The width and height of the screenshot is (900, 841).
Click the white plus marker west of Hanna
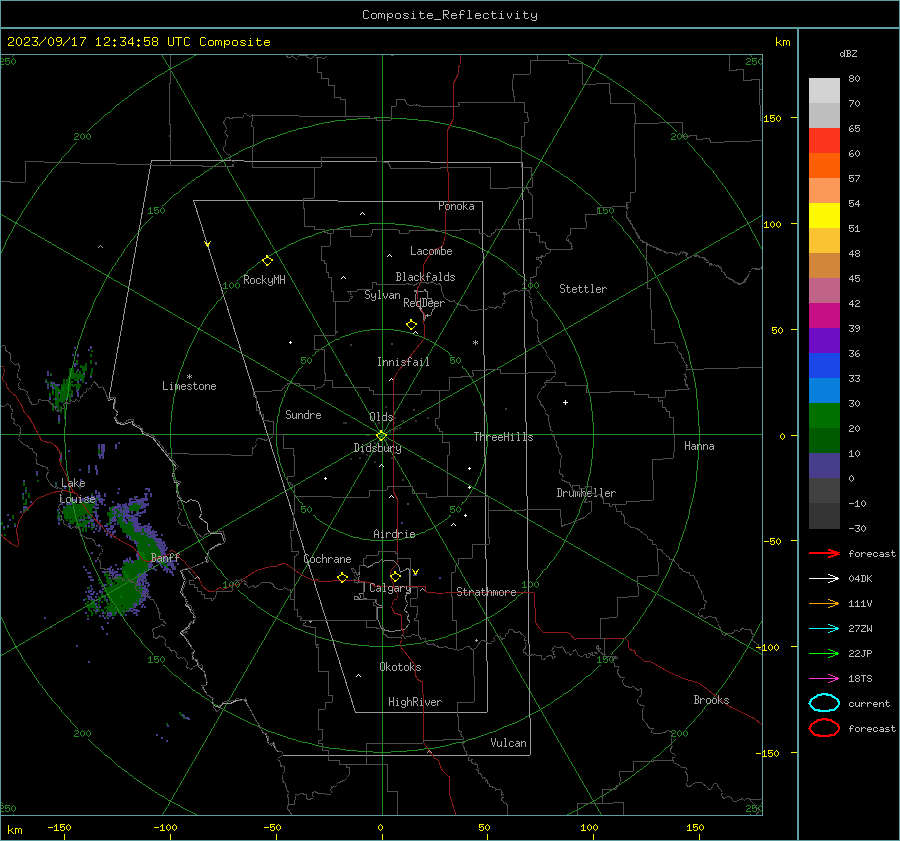(x=565, y=402)
